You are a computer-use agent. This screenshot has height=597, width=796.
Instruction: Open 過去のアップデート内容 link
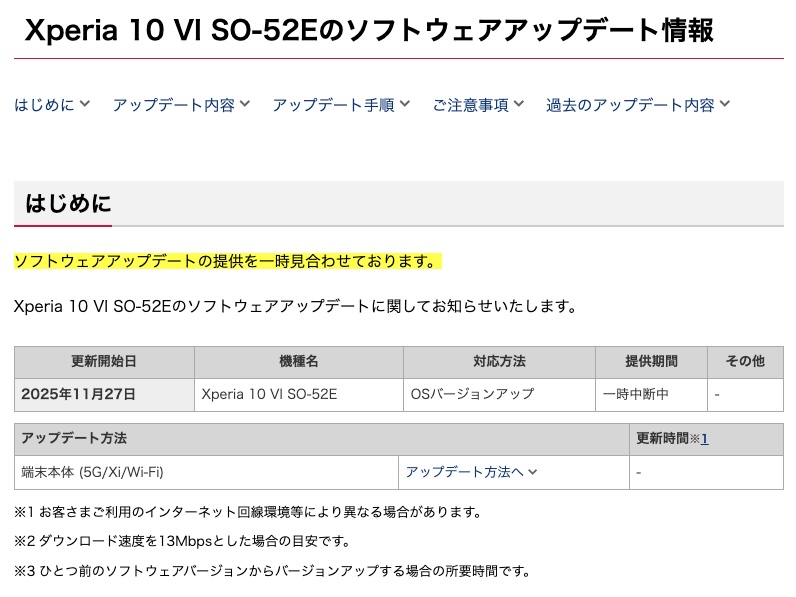pyautogui.click(x=630, y=104)
